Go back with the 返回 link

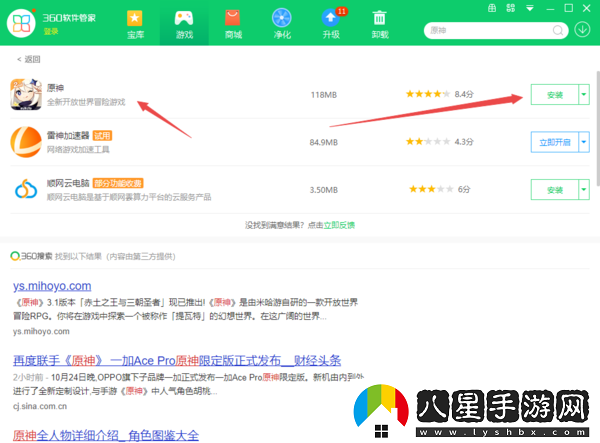pos(29,59)
